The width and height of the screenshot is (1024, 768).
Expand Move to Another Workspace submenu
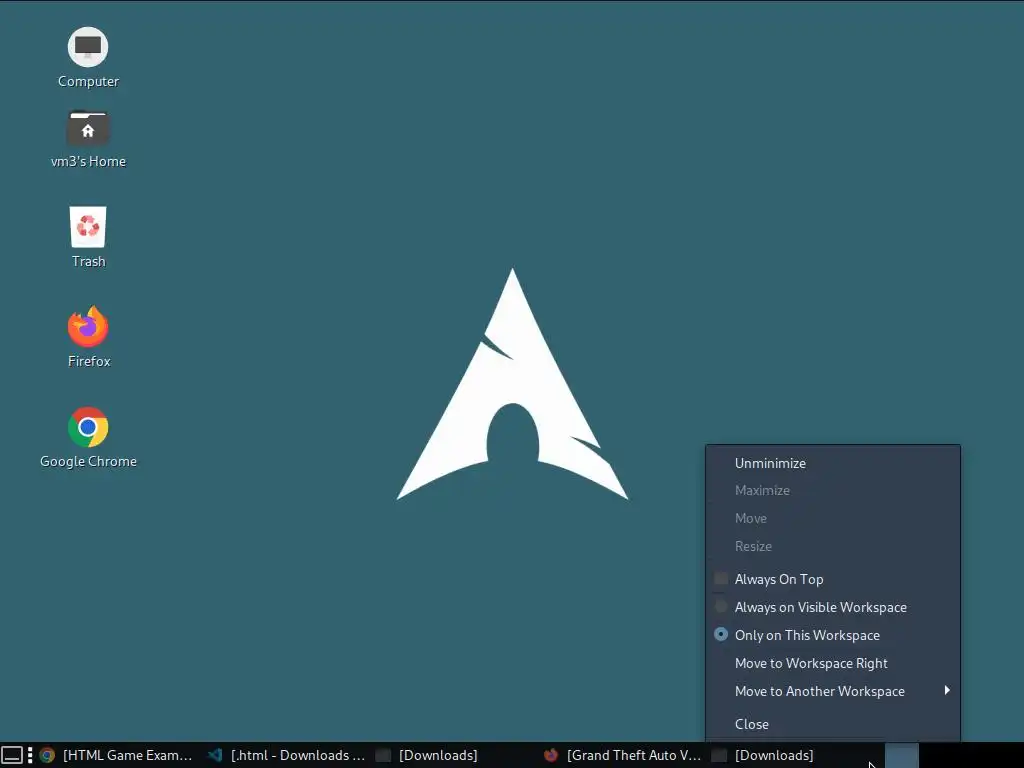pyautogui.click(x=833, y=691)
